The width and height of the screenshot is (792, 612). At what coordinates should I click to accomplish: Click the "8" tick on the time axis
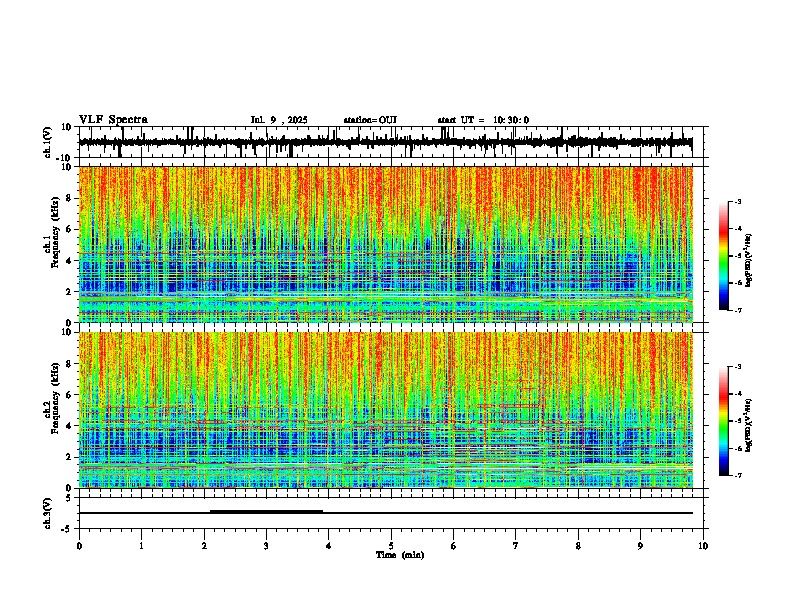578,546
